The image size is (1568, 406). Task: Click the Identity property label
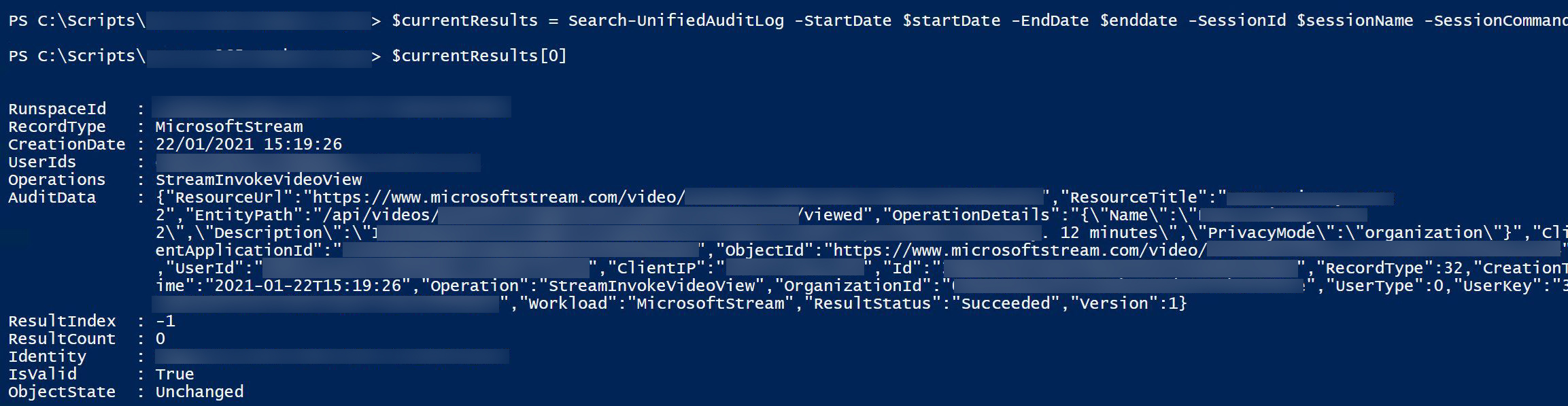click(x=47, y=356)
